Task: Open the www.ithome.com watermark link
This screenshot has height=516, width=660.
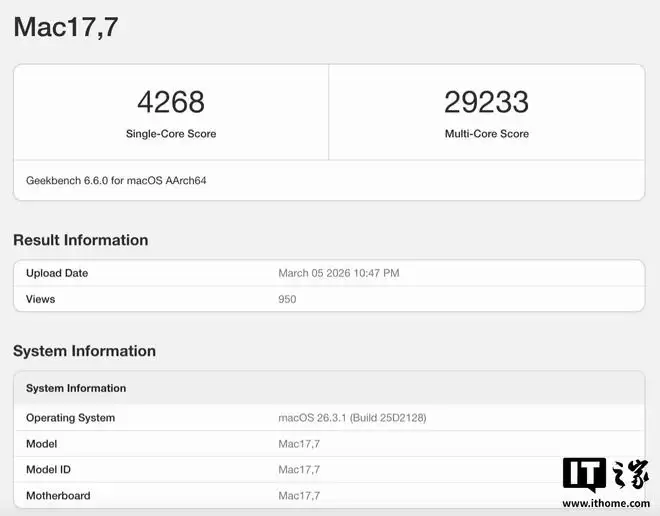Action: coord(605,502)
